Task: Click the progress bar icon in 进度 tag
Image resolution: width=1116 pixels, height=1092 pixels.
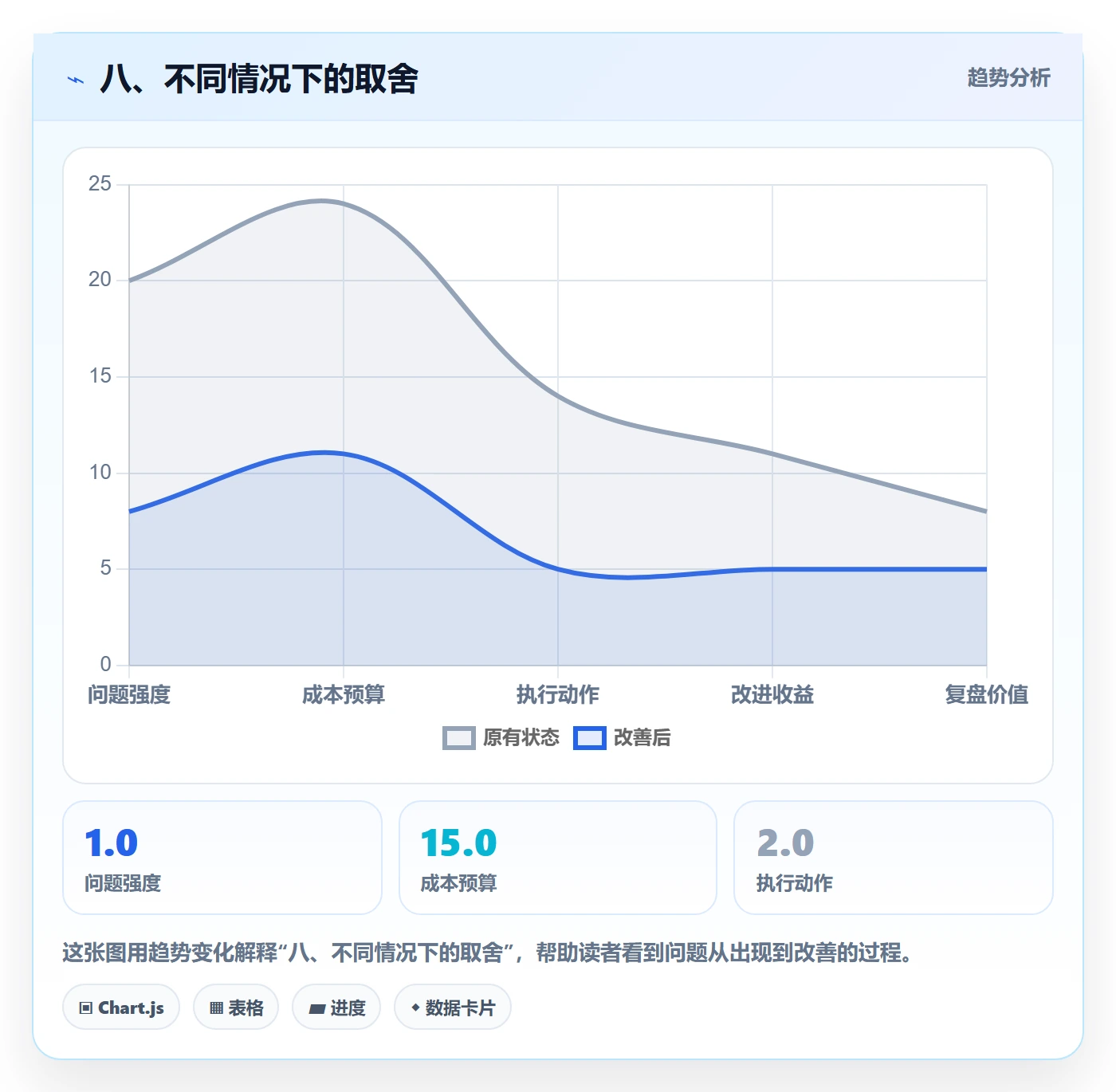Action: [316, 1009]
